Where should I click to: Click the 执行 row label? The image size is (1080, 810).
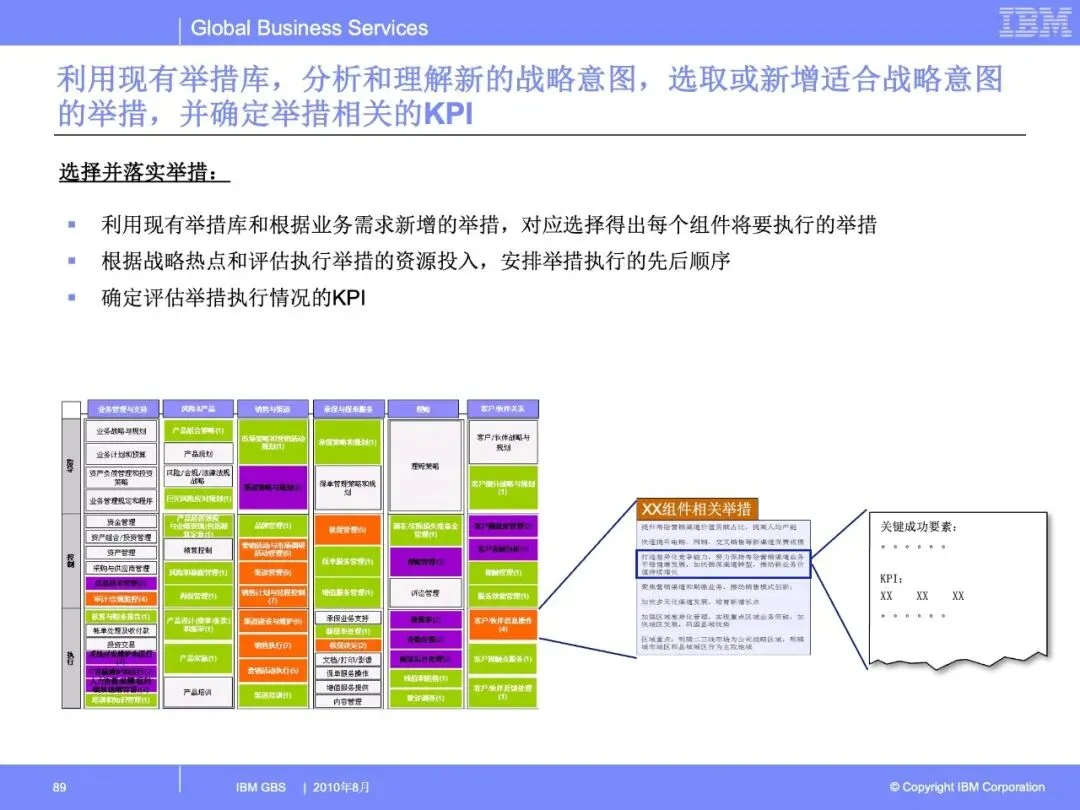tap(71, 658)
